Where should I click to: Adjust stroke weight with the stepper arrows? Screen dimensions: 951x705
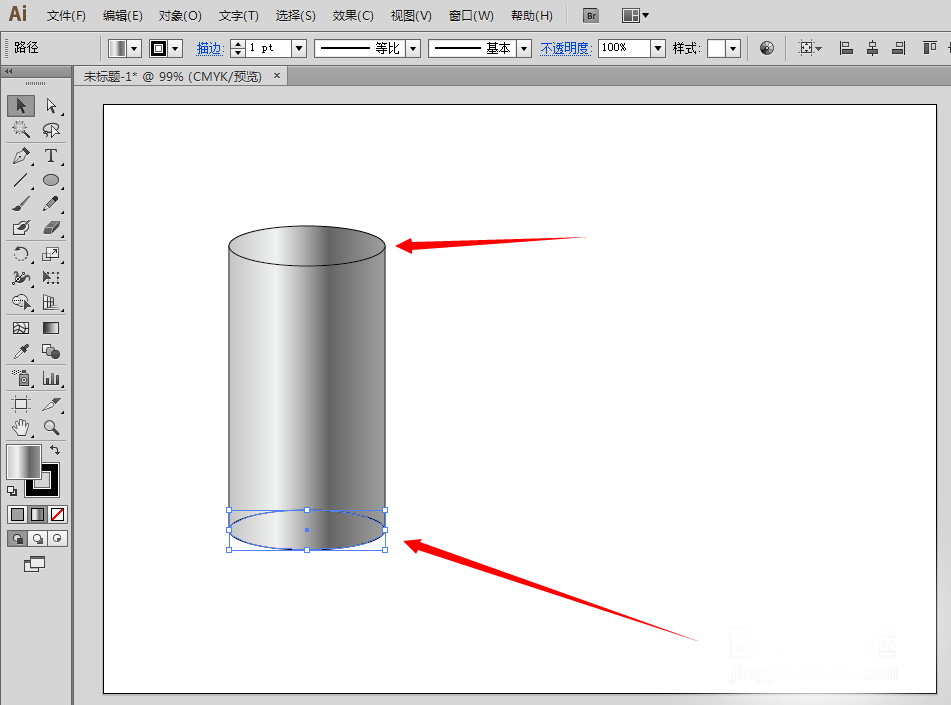[238, 49]
